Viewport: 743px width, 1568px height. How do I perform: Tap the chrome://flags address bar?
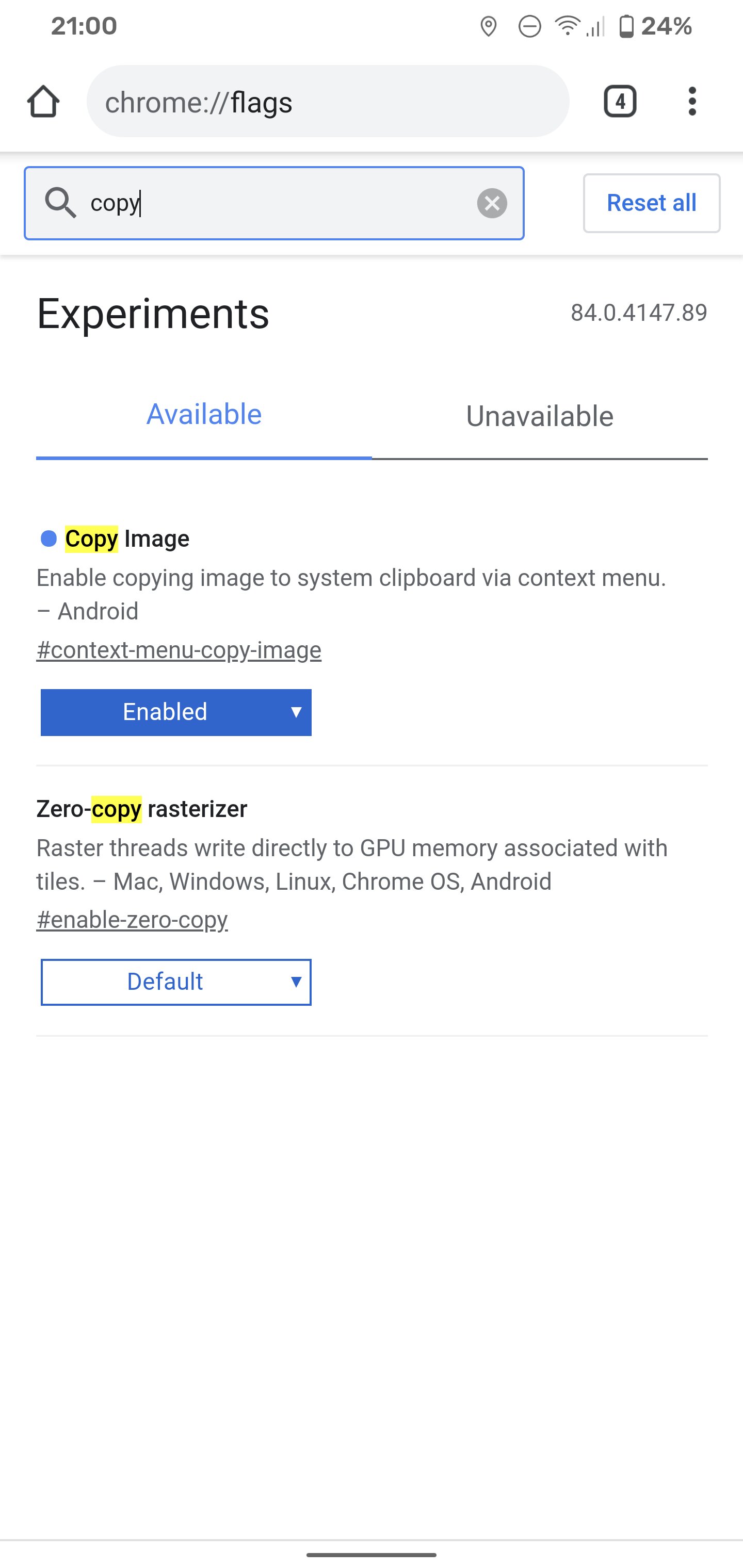coord(328,101)
